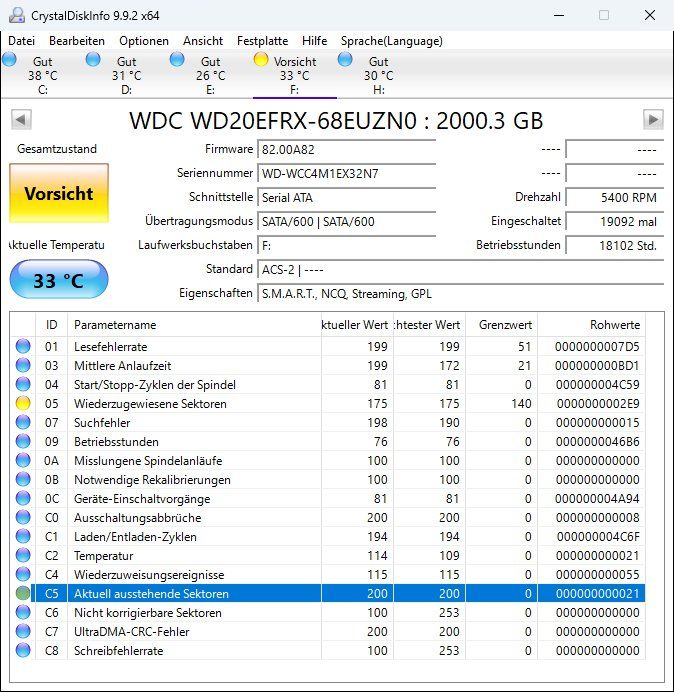The height and width of the screenshot is (692, 674).
Task: Click raw value 0000000002E9
Action: pyautogui.click(x=598, y=403)
